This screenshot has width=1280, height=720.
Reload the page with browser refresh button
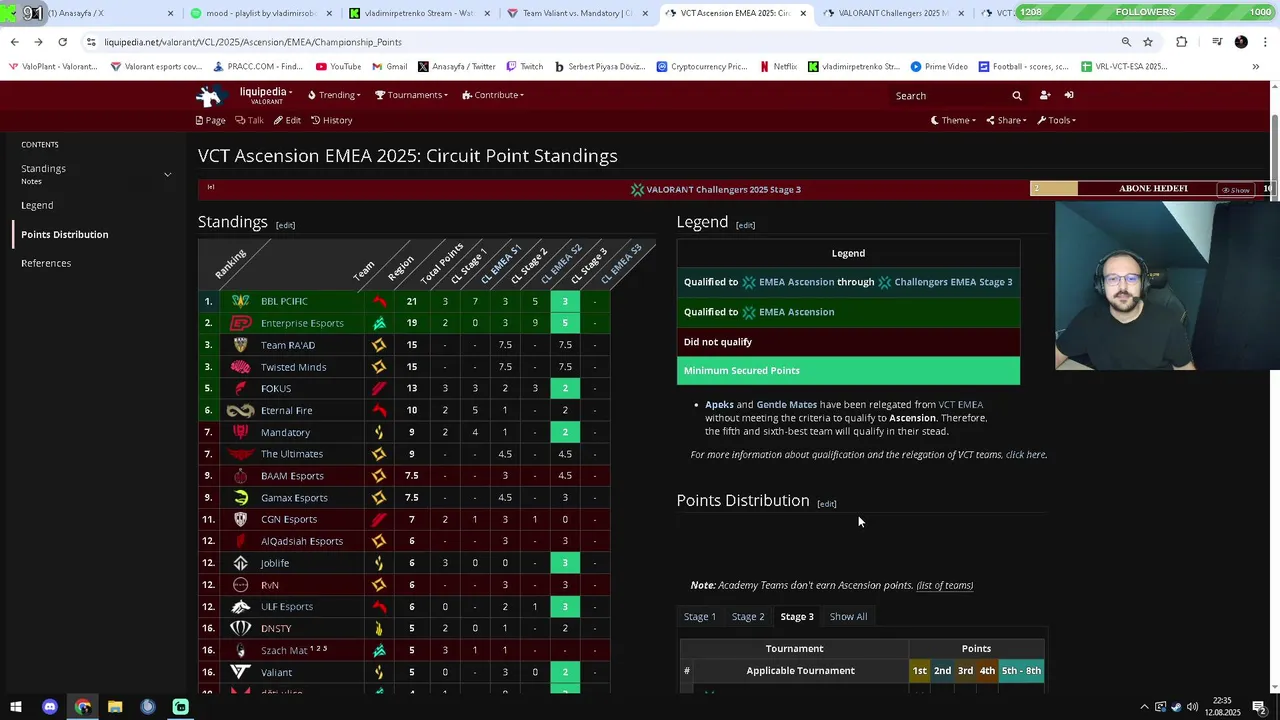[62, 42]
